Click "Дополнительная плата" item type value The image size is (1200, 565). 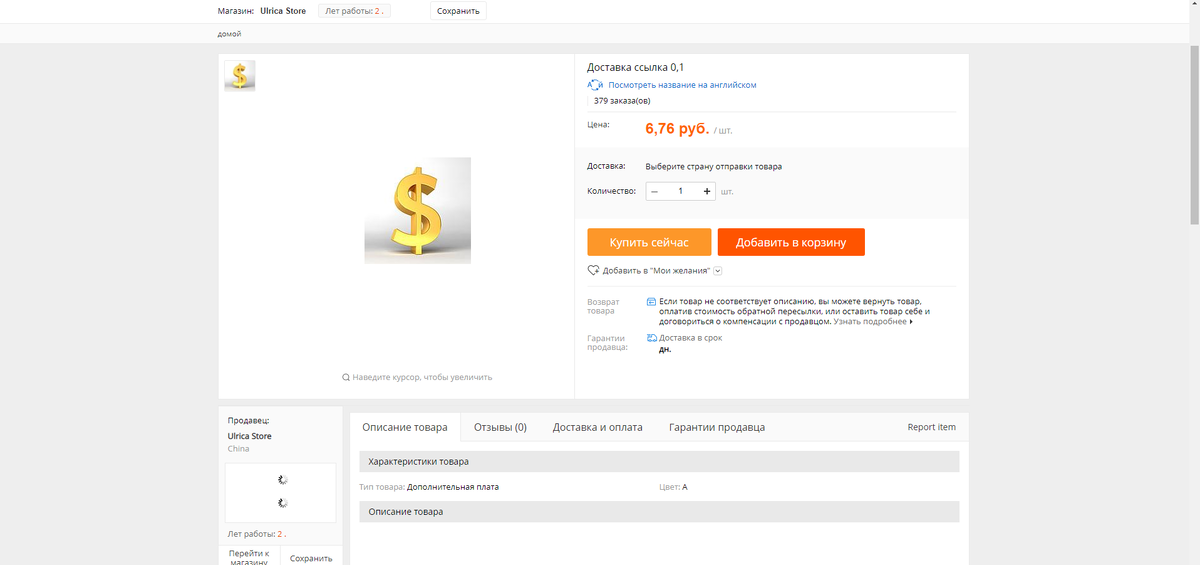coord(453,487)
